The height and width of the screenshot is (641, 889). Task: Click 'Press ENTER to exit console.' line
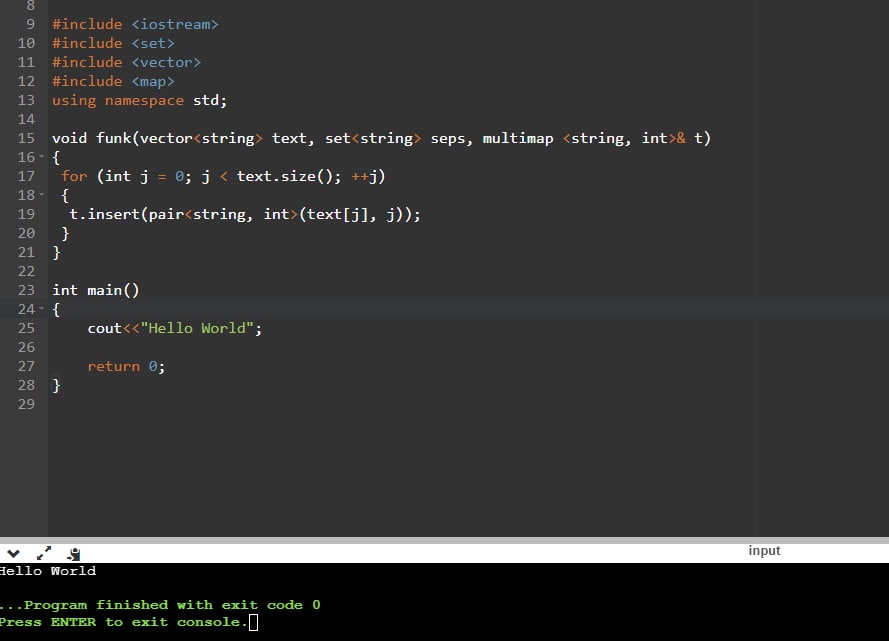(x=124, y=622)
